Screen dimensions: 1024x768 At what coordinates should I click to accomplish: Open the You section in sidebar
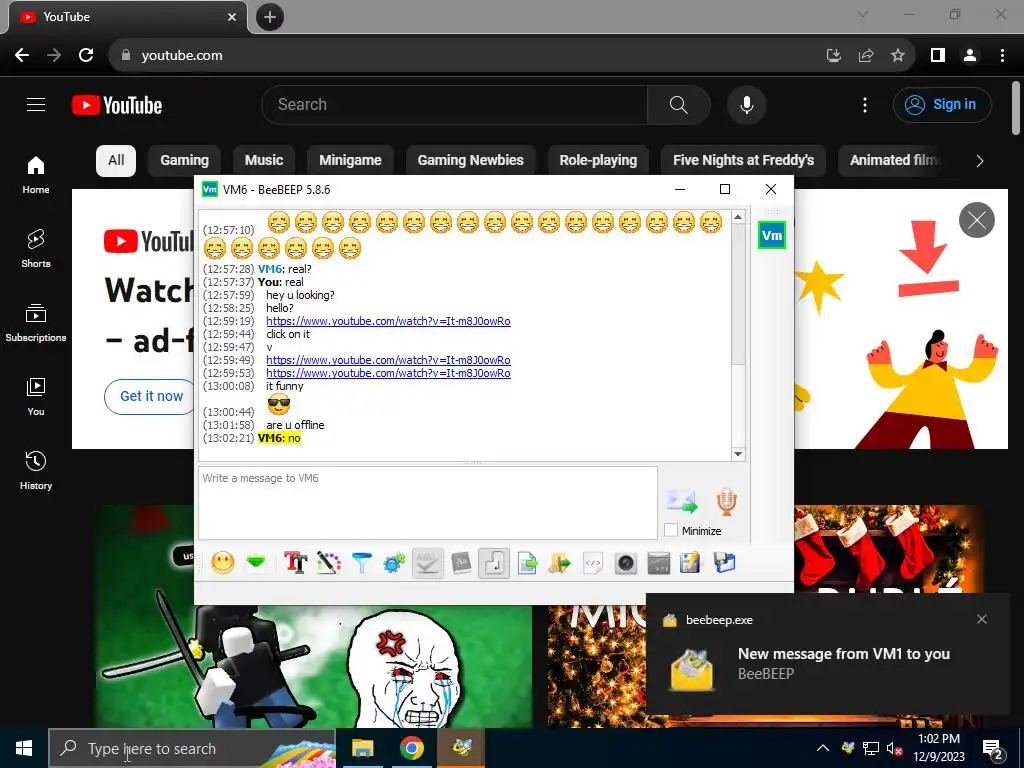[x=36, y=396]
